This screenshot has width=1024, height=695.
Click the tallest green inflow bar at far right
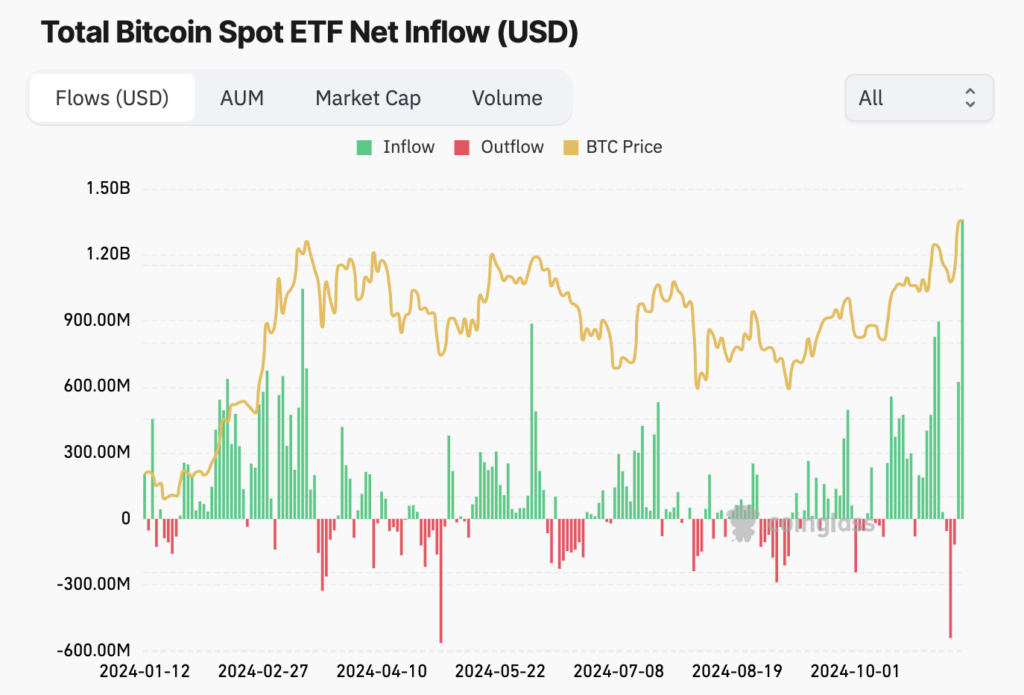pyautogui.click(x=962, y=369)
